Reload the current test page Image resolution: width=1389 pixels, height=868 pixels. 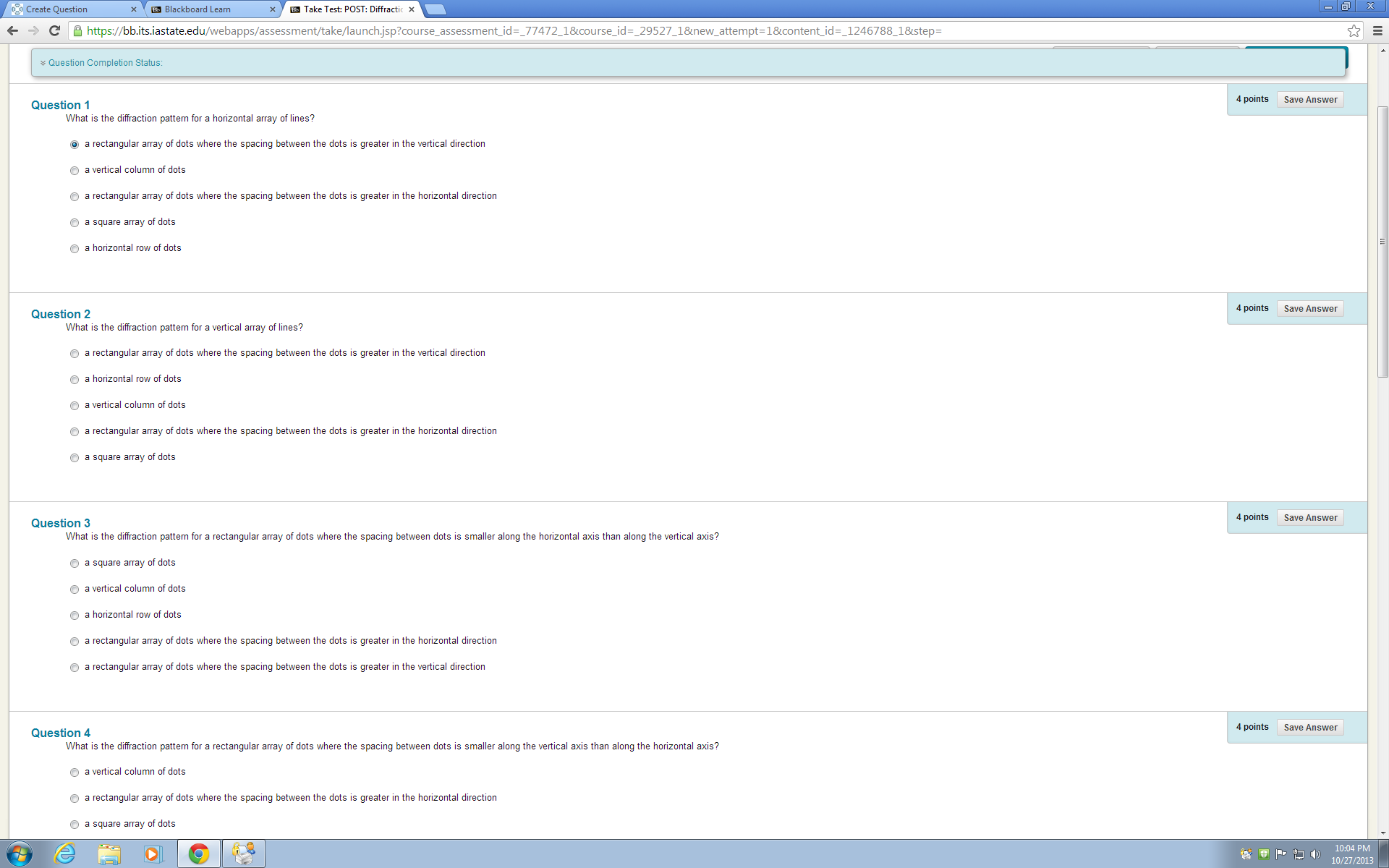tap(54, 30)
